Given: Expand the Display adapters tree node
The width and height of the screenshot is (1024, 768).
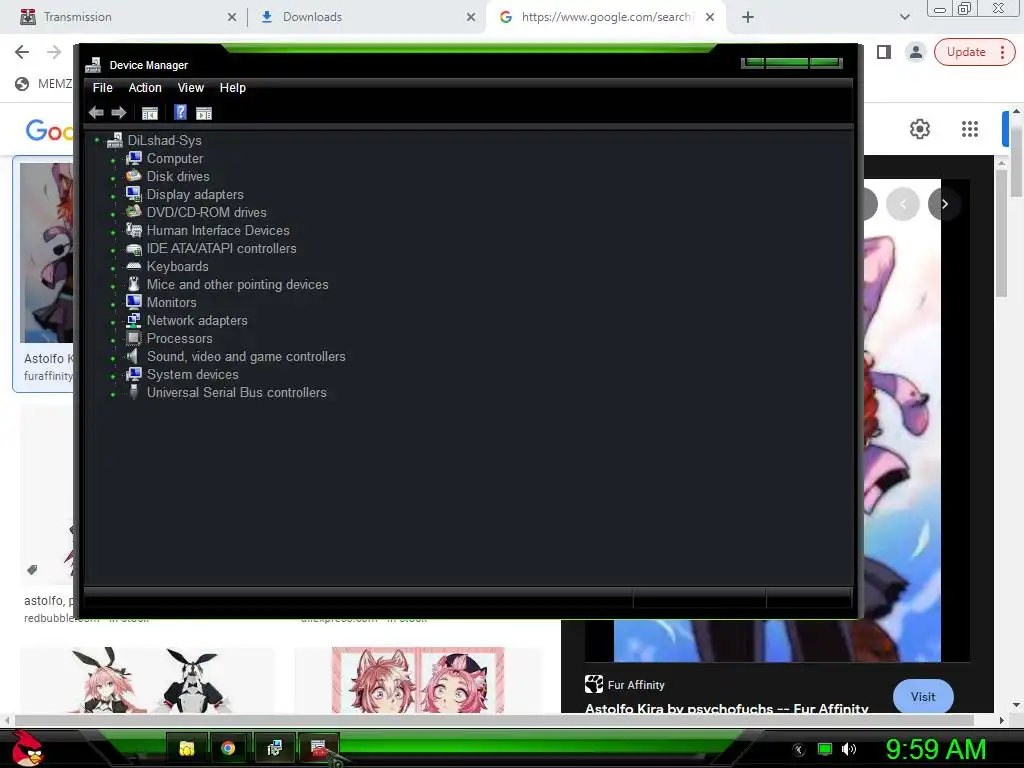Looking at the screenshot, I should click(113, 196).
